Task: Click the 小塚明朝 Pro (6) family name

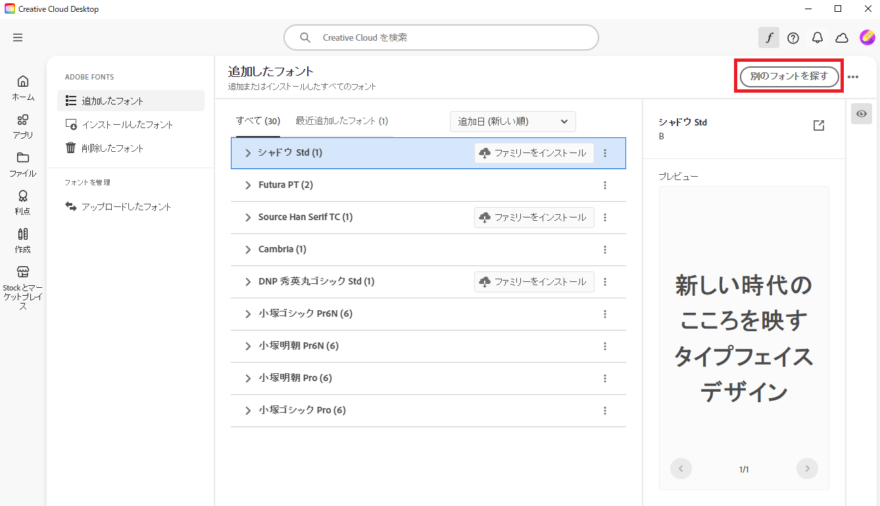Action: click(295, 378)
